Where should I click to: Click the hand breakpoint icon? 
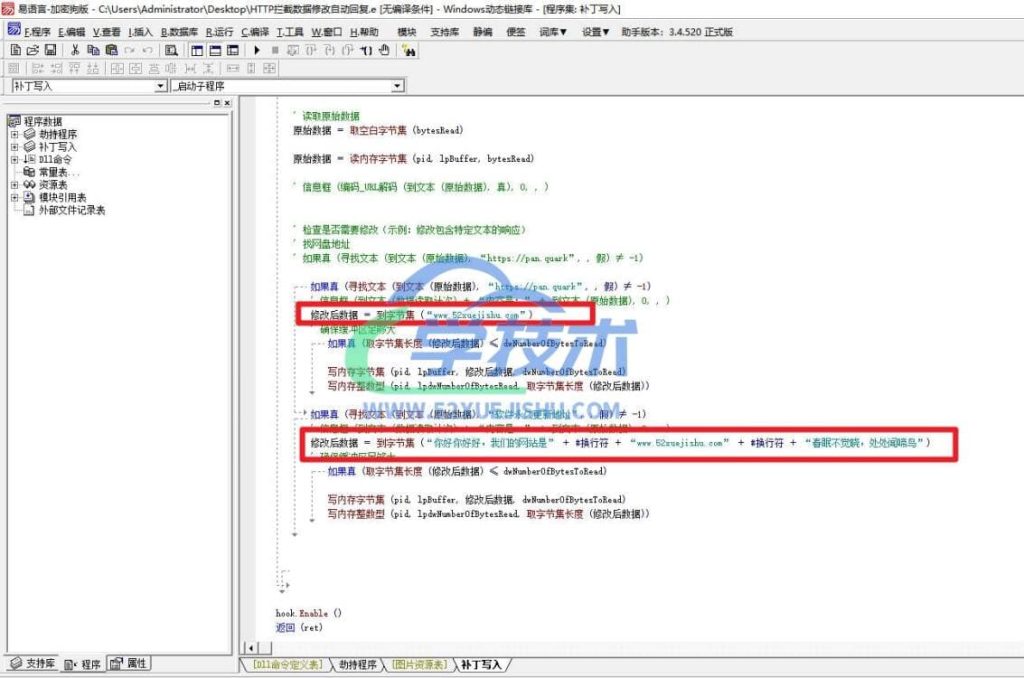tap(384, 49)
